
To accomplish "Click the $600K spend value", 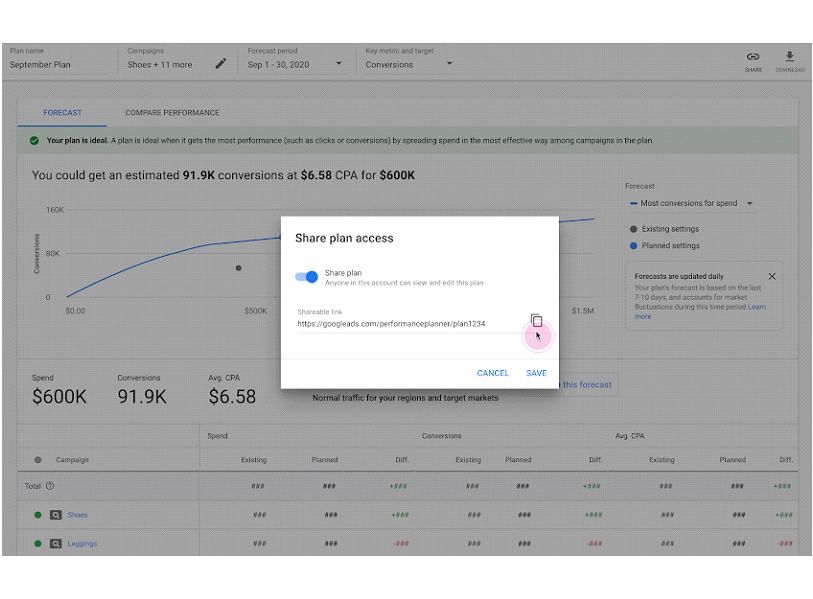I will 59,397.
